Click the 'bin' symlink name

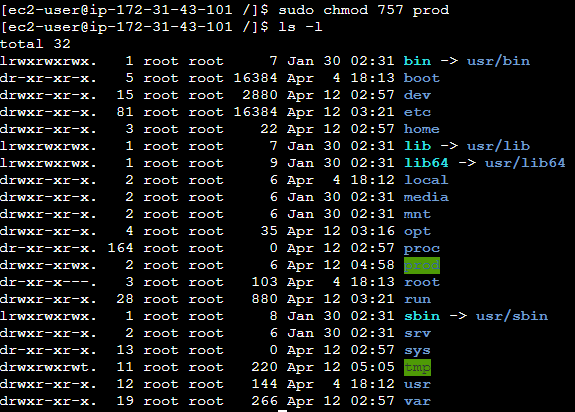tap(417, 61)
